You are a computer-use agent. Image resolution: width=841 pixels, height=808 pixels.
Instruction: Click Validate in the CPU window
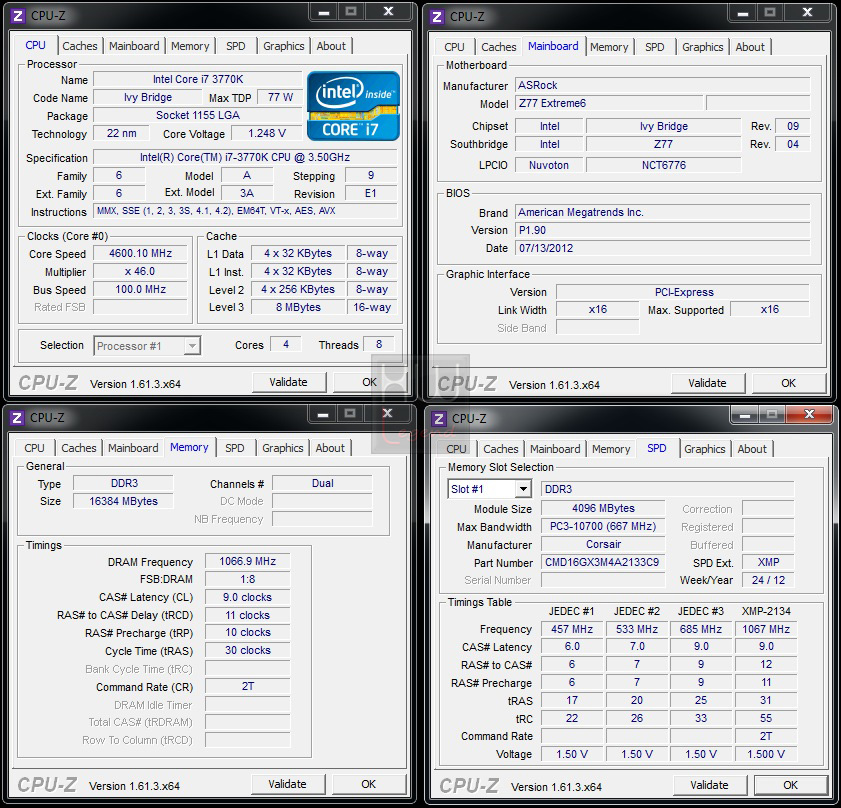289,383
